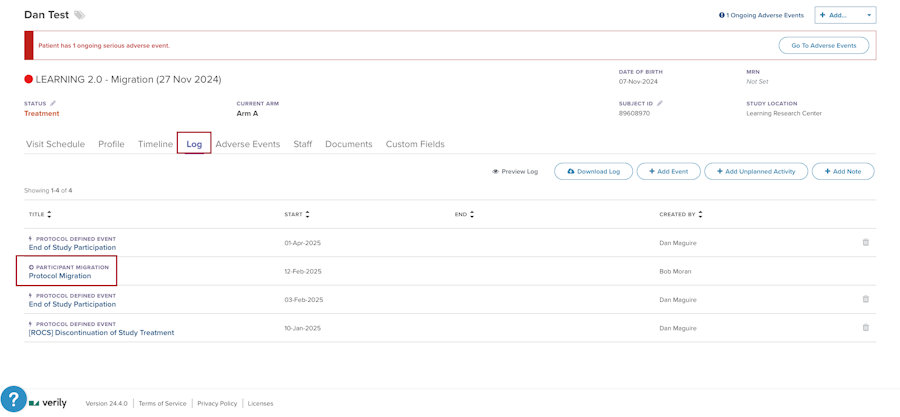Click the Verily logo in footer
This screenshot has width=900, height=417.
tap(48, 403)
